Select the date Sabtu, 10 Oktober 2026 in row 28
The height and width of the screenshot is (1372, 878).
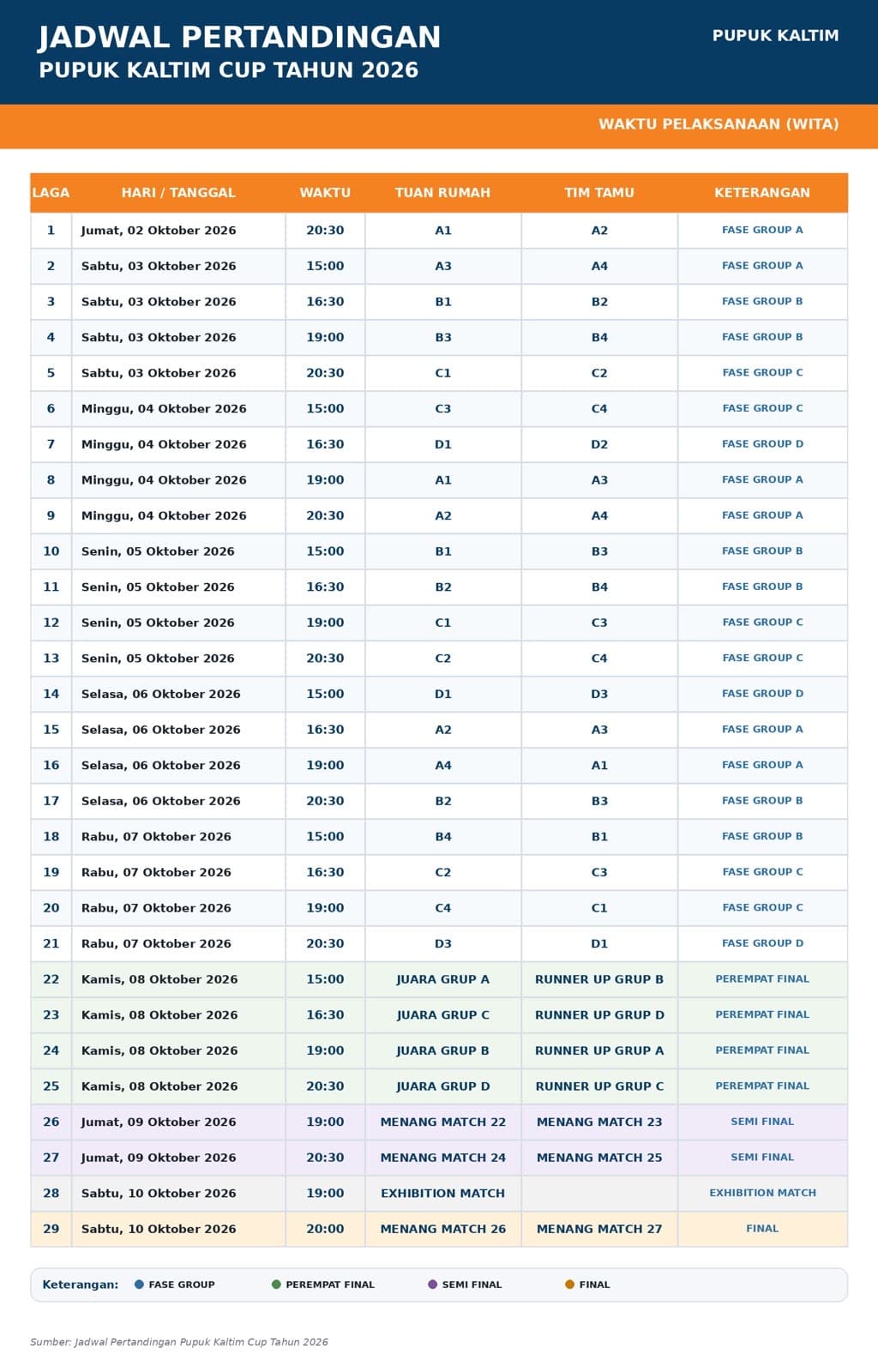tap(159, 1194)
